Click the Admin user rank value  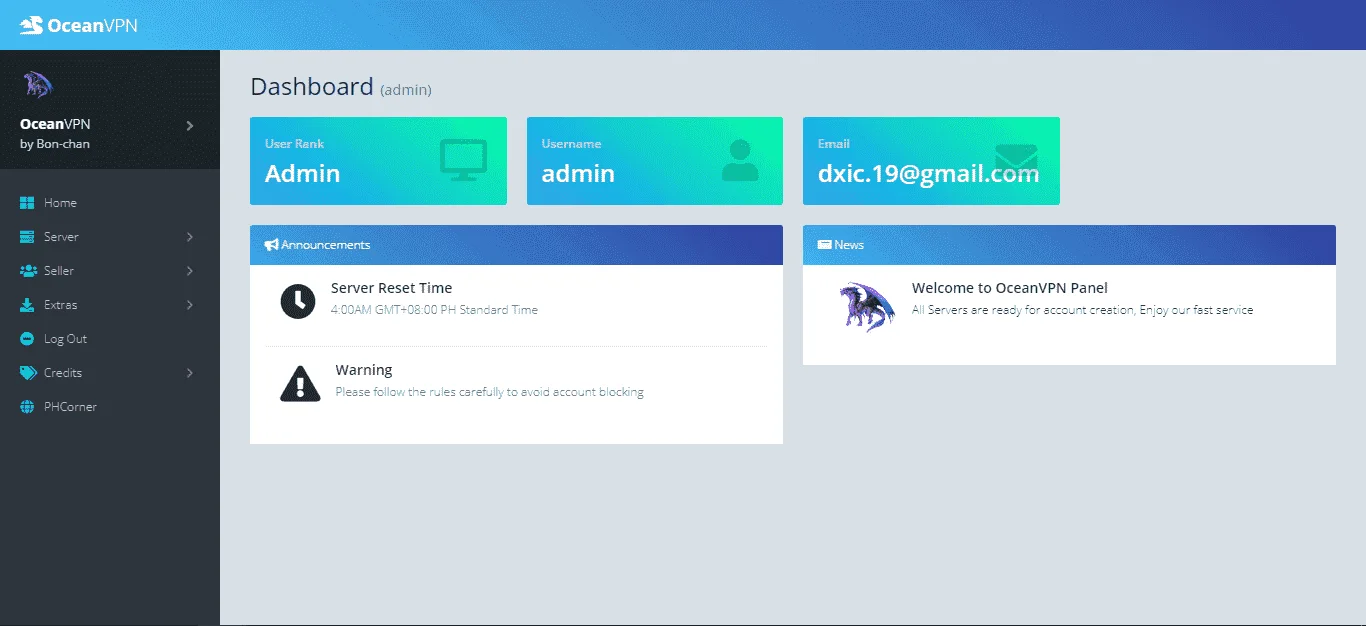click(x=302, y=173)
